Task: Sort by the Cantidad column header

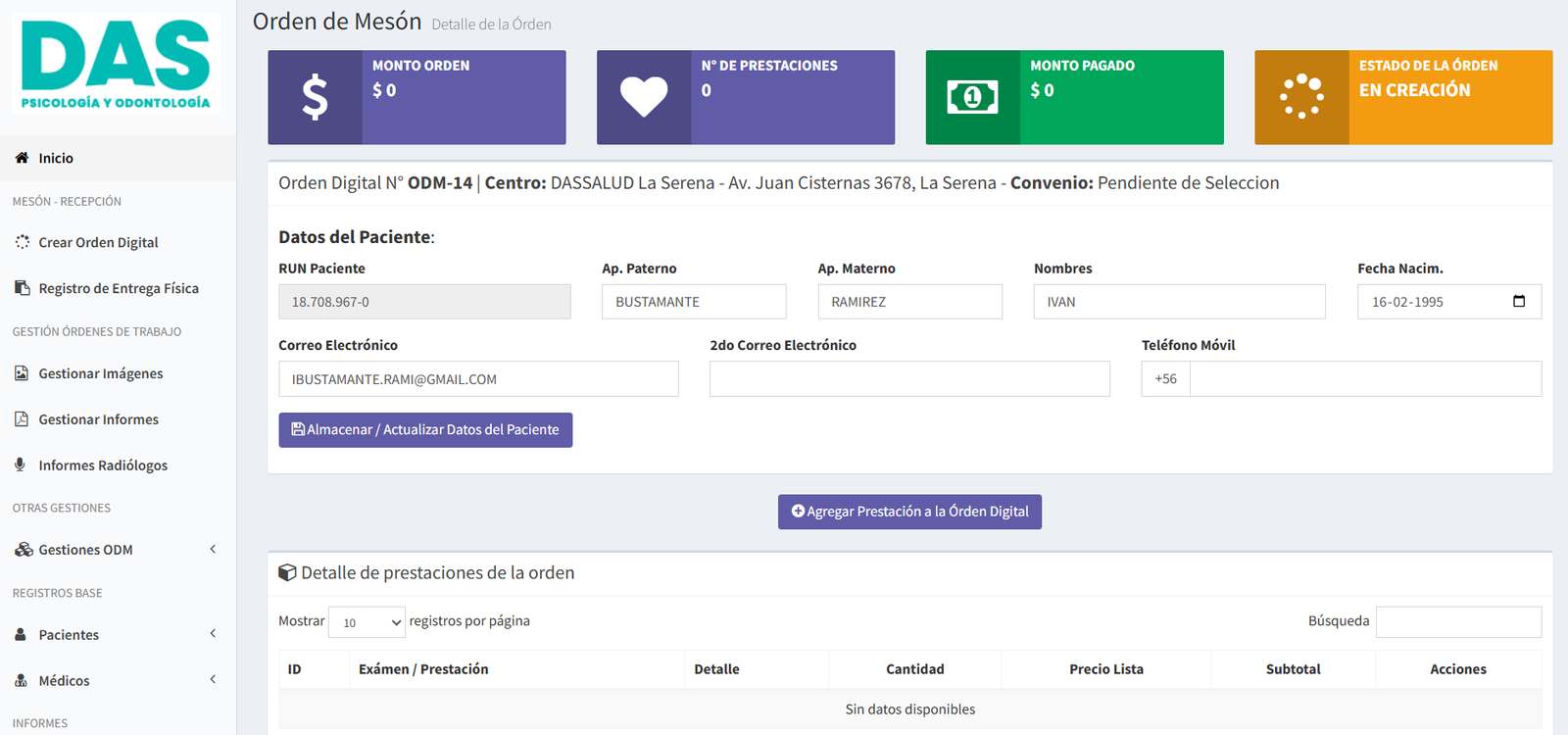Action: 915,669
